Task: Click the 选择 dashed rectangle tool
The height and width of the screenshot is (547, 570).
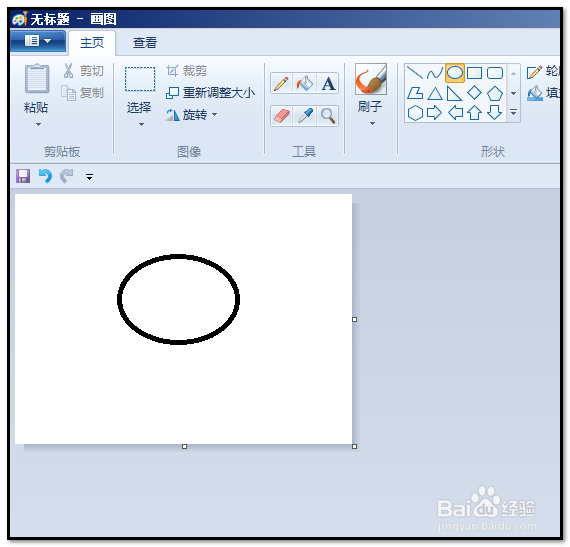Action: [x=140, y=79]
